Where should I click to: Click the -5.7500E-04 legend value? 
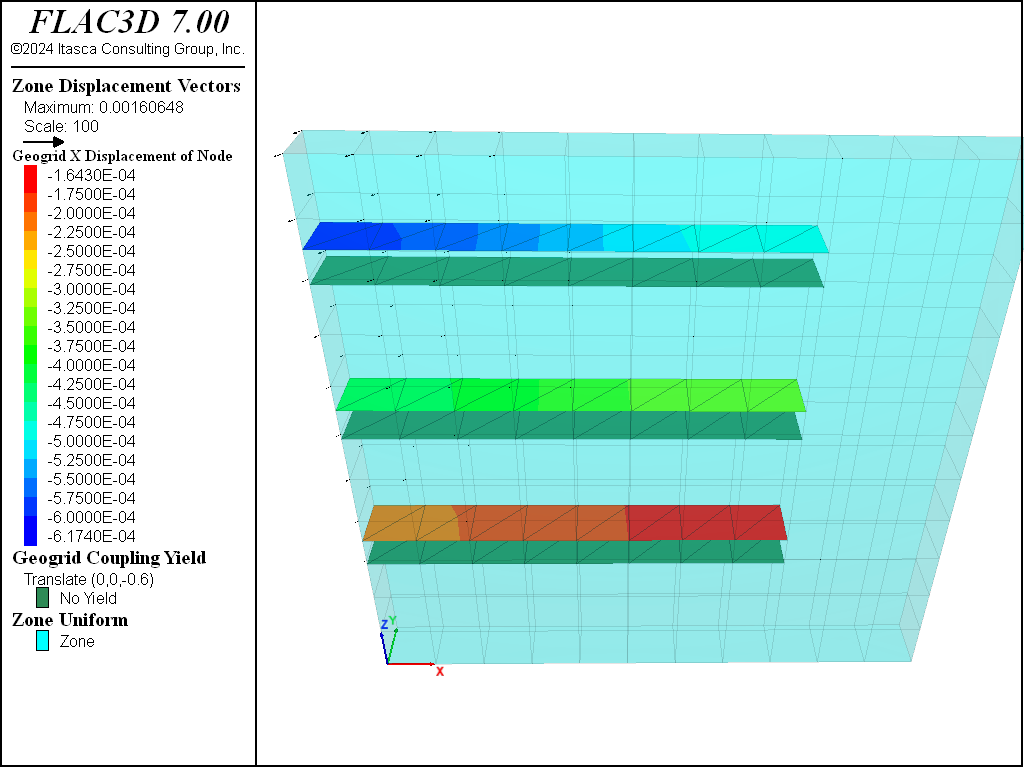(91, 498)
